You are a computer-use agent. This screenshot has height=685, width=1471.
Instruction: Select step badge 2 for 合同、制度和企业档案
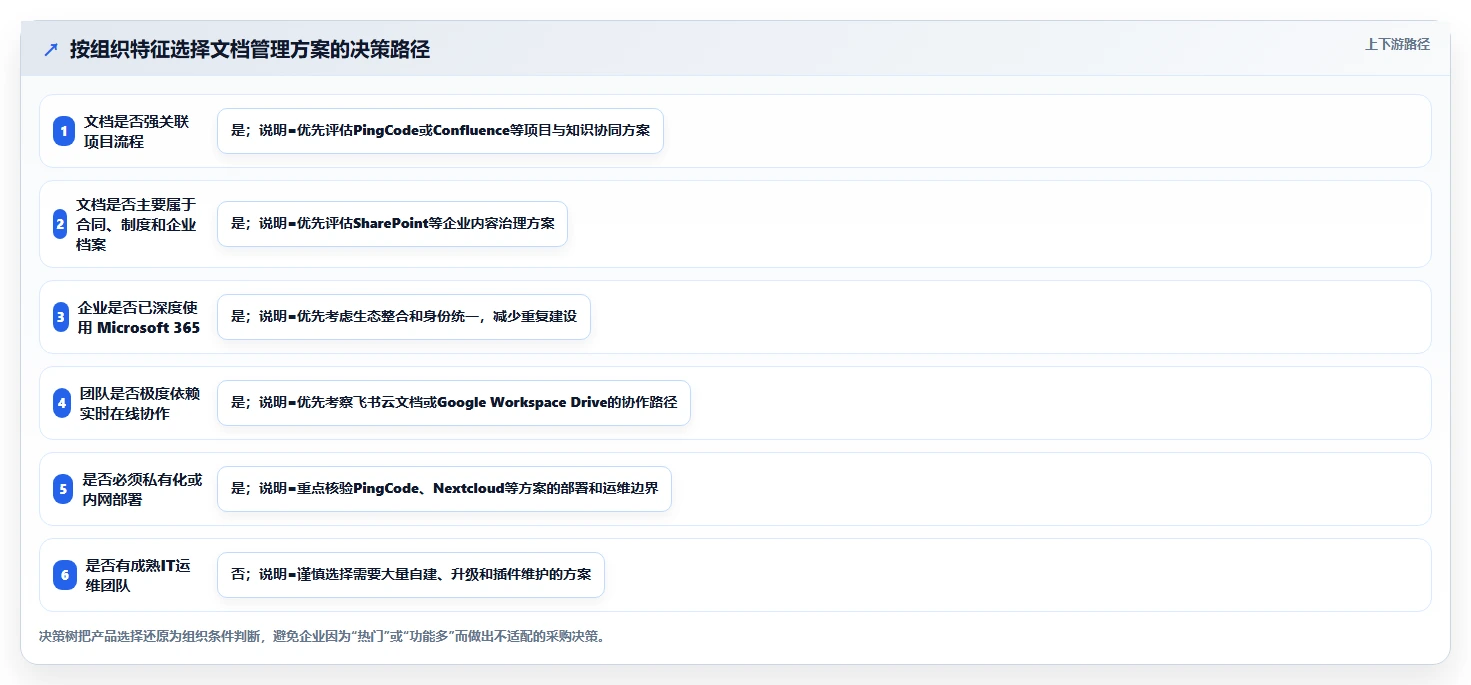coord(60,224)
